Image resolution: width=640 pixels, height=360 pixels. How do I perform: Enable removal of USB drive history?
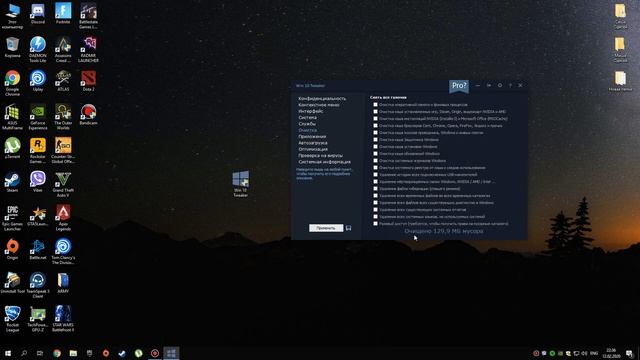coord(376,175)
